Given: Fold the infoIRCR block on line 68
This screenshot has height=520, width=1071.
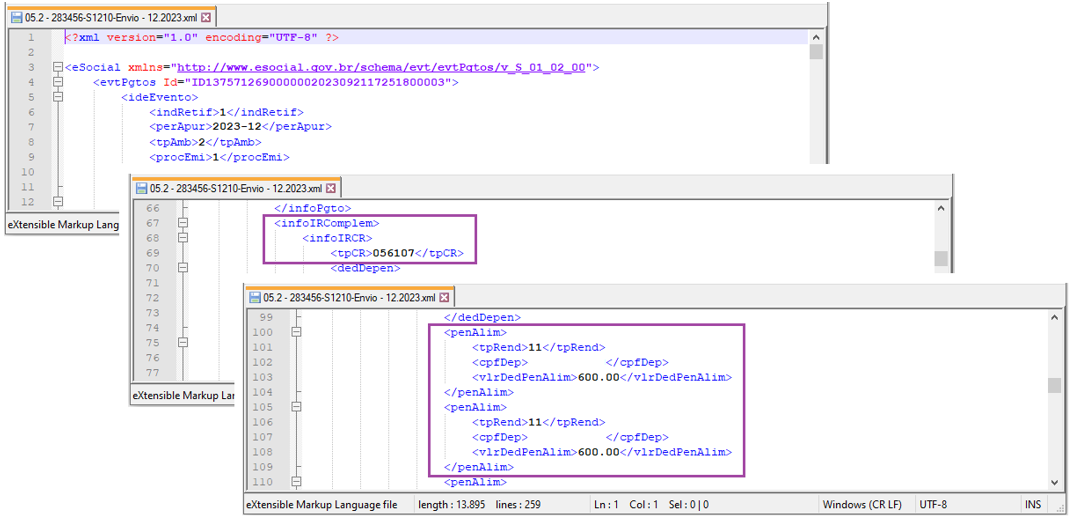Looking at the screenshot, I should coord(183,238).
